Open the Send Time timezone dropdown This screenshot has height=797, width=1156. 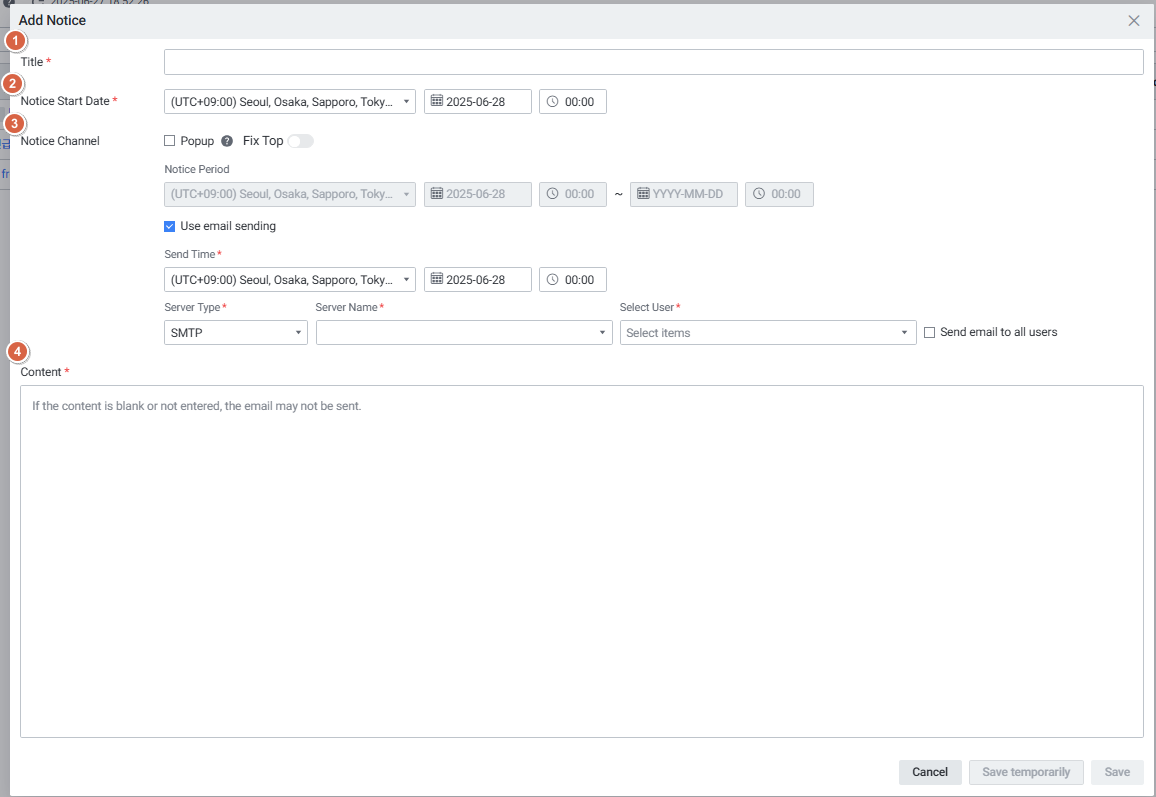coord(289,280)
